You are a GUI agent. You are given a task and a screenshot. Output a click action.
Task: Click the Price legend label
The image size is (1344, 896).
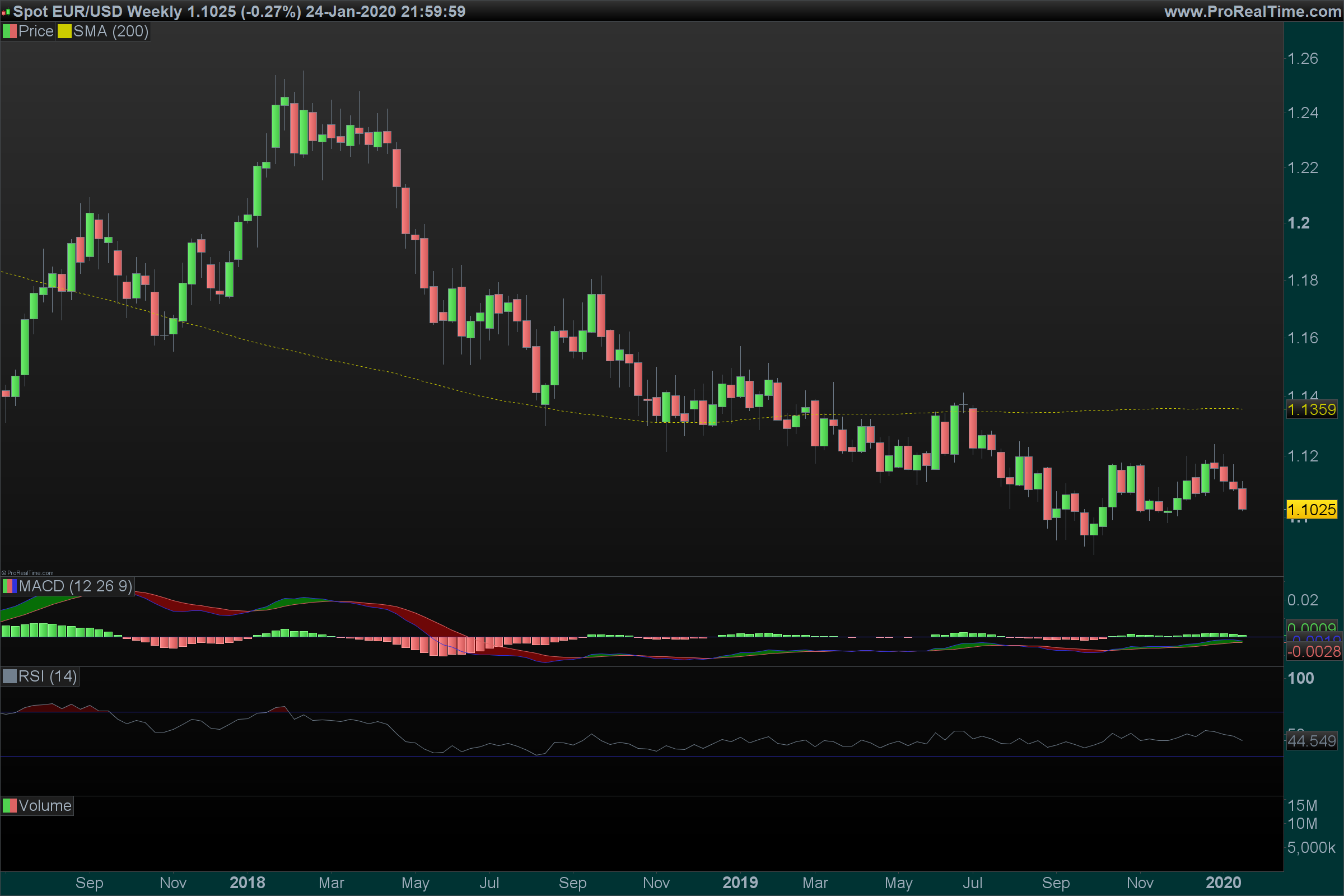click(35, 31)
